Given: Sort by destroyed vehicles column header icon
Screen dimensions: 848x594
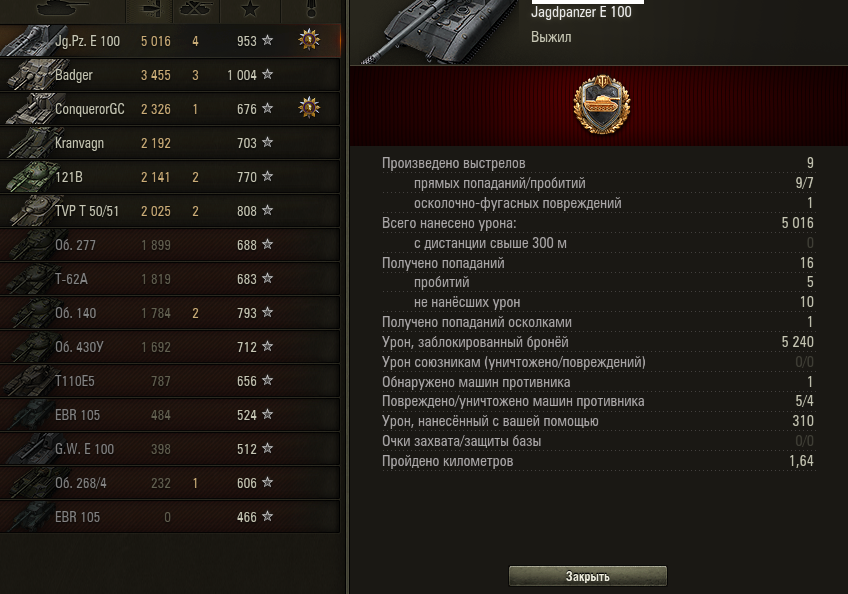Looking at the screenshot, I should (x=196, y=9).
